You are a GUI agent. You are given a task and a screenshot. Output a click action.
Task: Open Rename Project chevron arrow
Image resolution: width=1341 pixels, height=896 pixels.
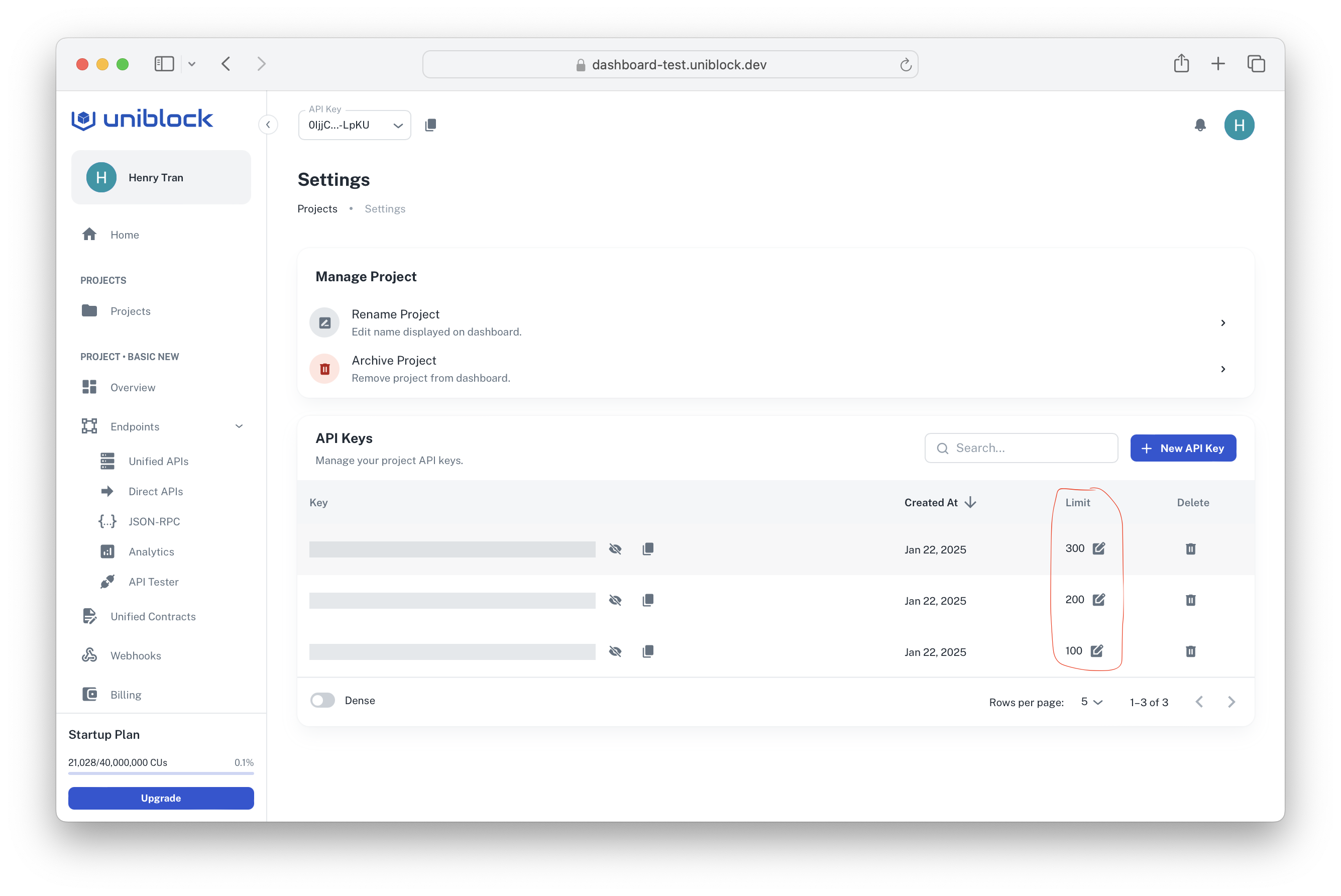pyautogui.click(x=1223, y=323)
